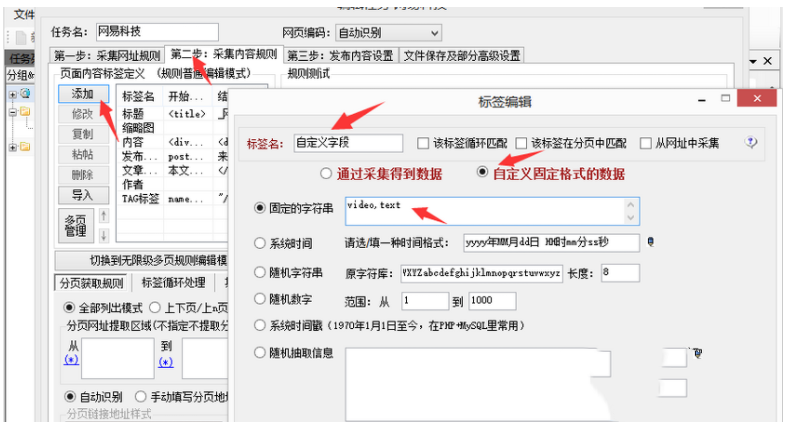Click the info icon next to time format field
This screenshot has width=786, height=422.
coord(650,241)
